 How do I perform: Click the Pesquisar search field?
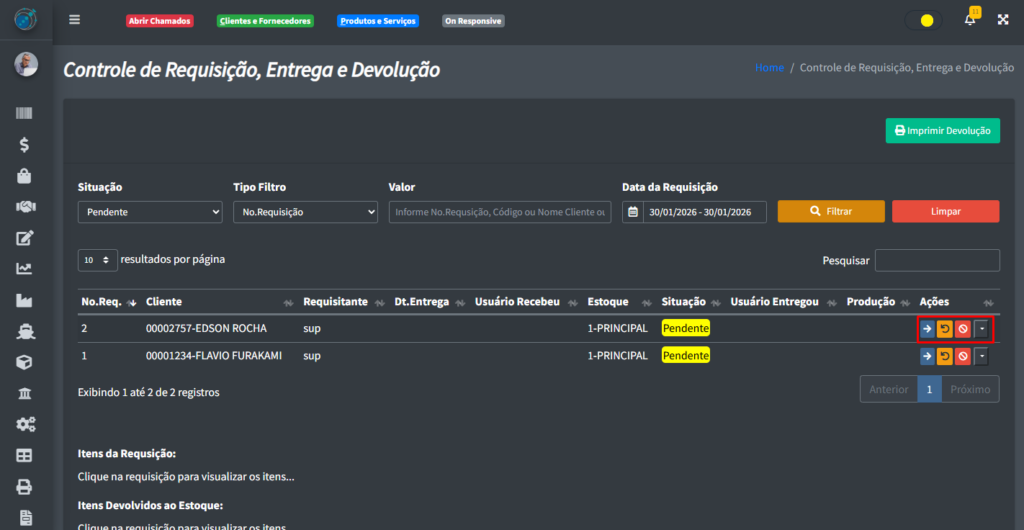[937, 260]
